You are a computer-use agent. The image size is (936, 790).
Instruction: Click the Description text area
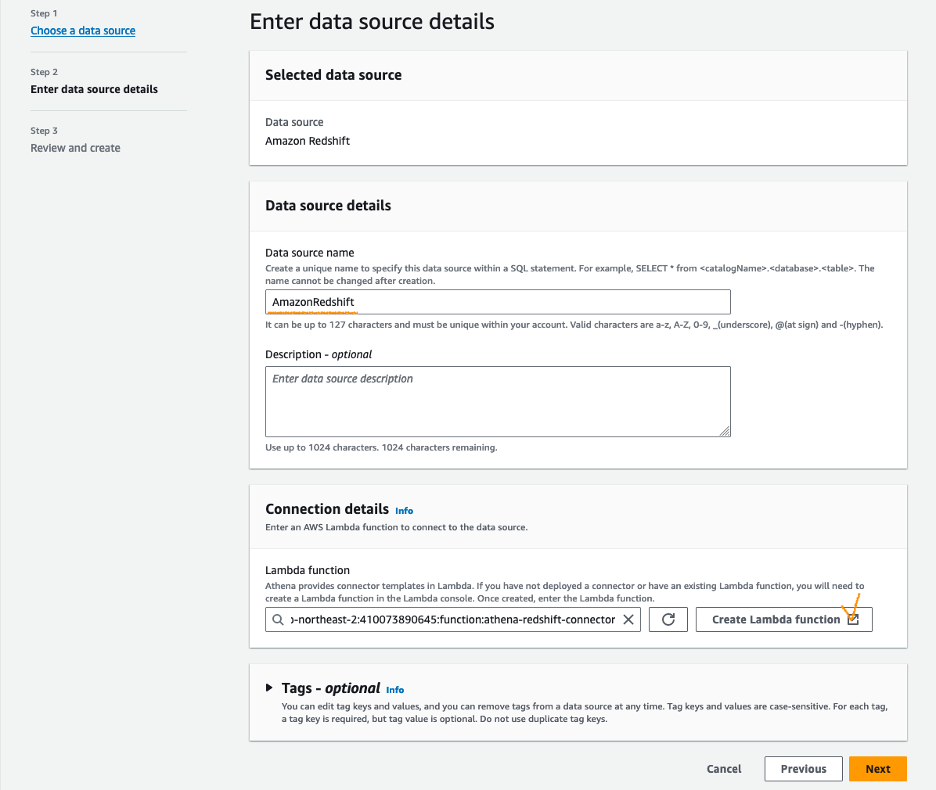pos(498,401)
